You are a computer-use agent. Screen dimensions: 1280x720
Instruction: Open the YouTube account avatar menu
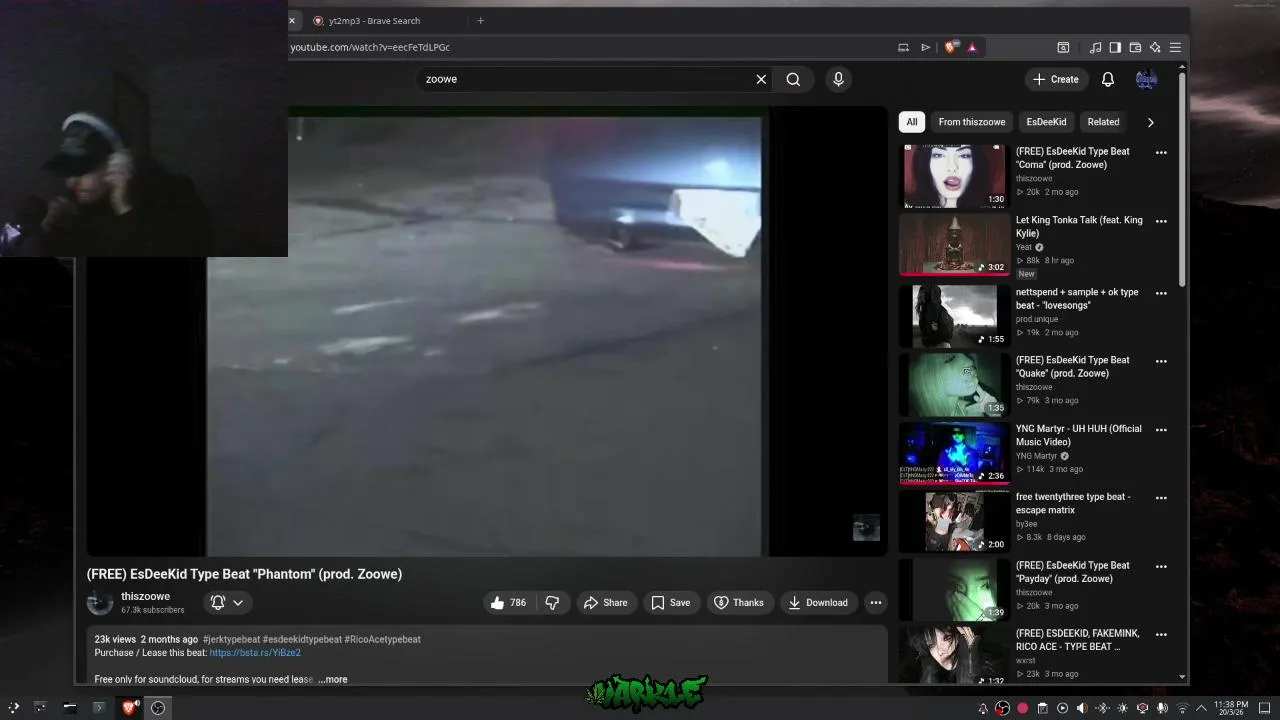(x=1146, y=79)
